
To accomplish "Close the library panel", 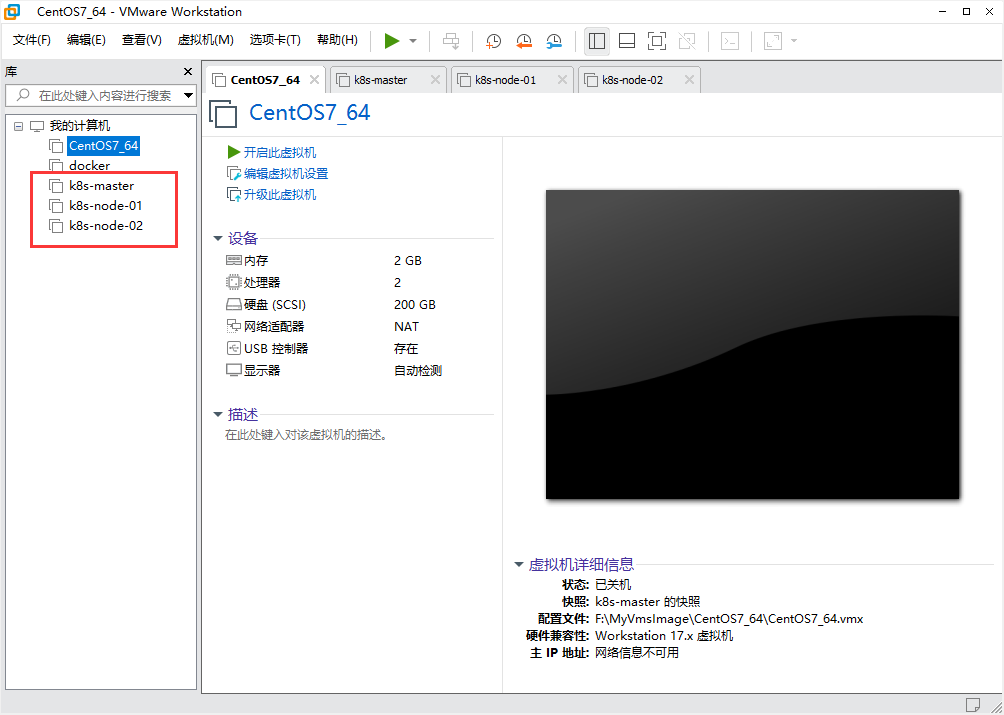I will 188,72.
